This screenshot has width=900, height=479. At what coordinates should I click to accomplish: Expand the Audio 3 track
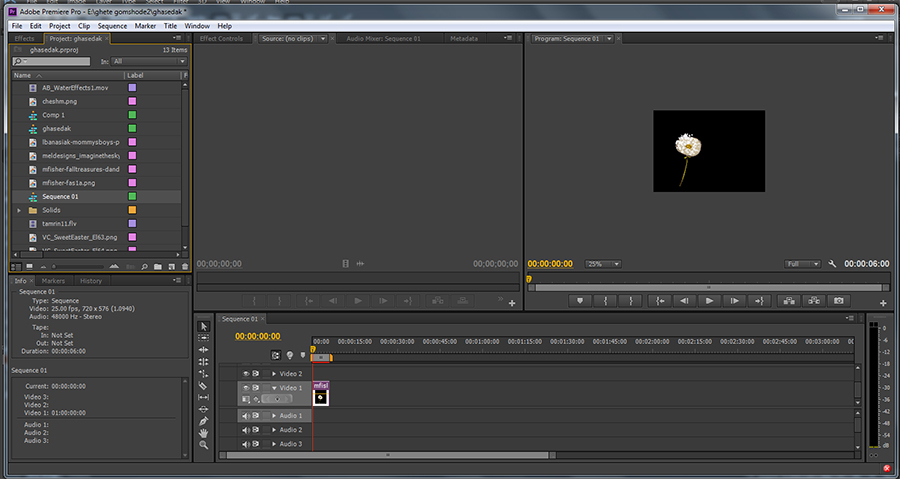(x=274, y=444)
